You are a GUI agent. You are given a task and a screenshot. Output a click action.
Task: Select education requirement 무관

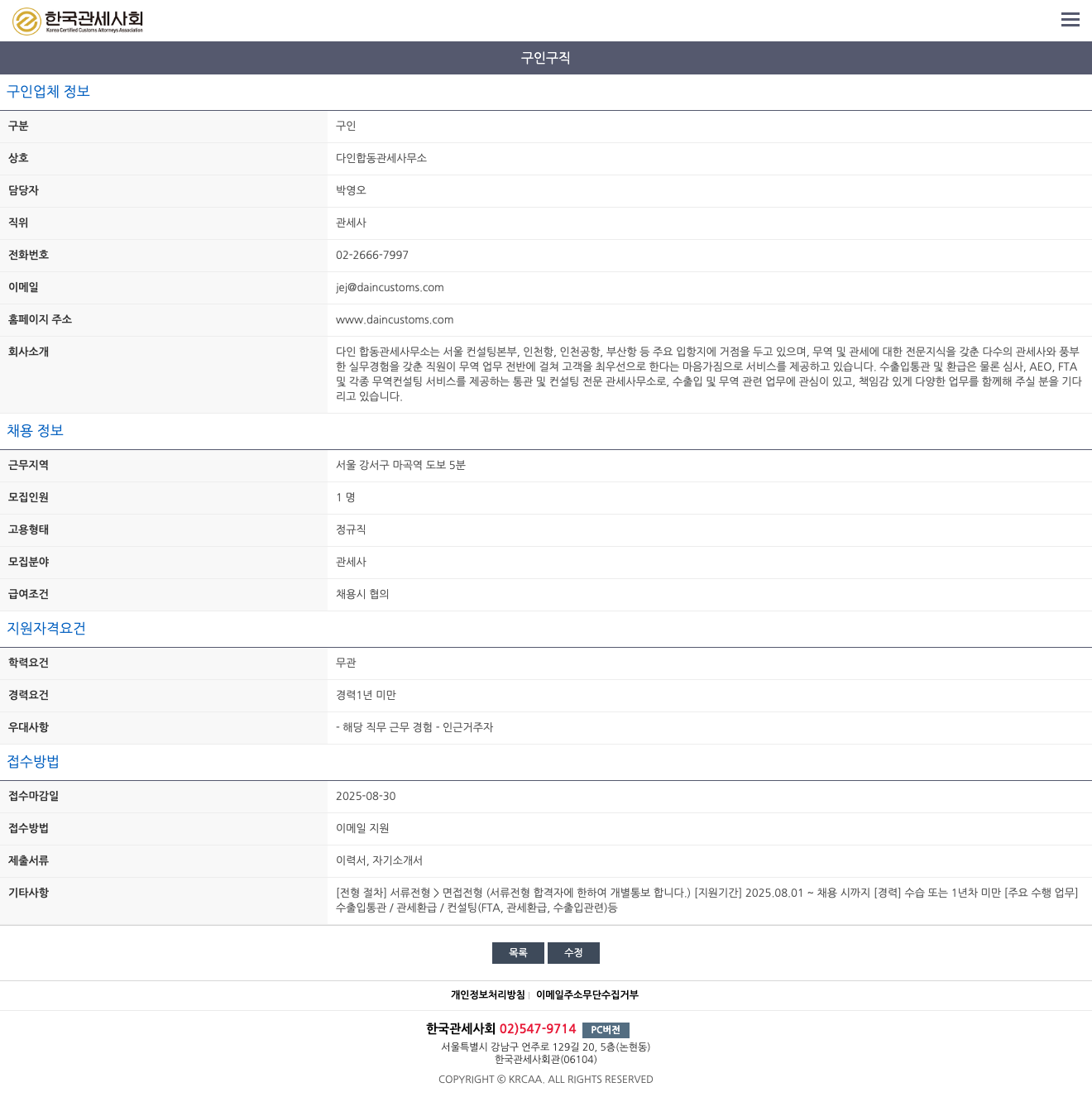[346, 663]
